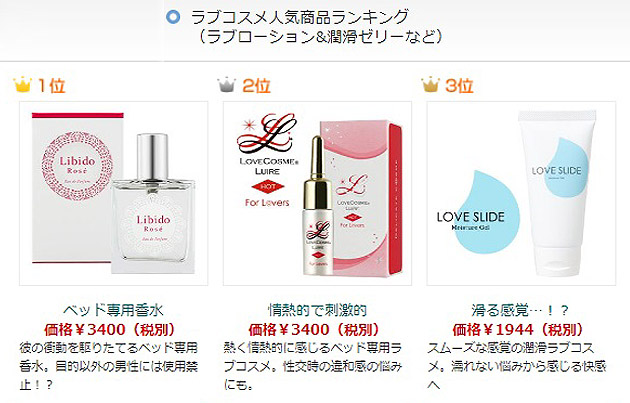The height and width of the screenshot is (403, 630).
Task: Select the ¥1944 price under Love Slide
Action: pos(517,330)
